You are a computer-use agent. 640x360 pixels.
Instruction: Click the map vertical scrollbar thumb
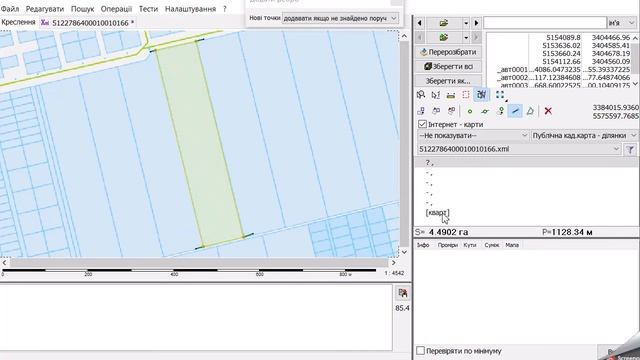point(404,144)
